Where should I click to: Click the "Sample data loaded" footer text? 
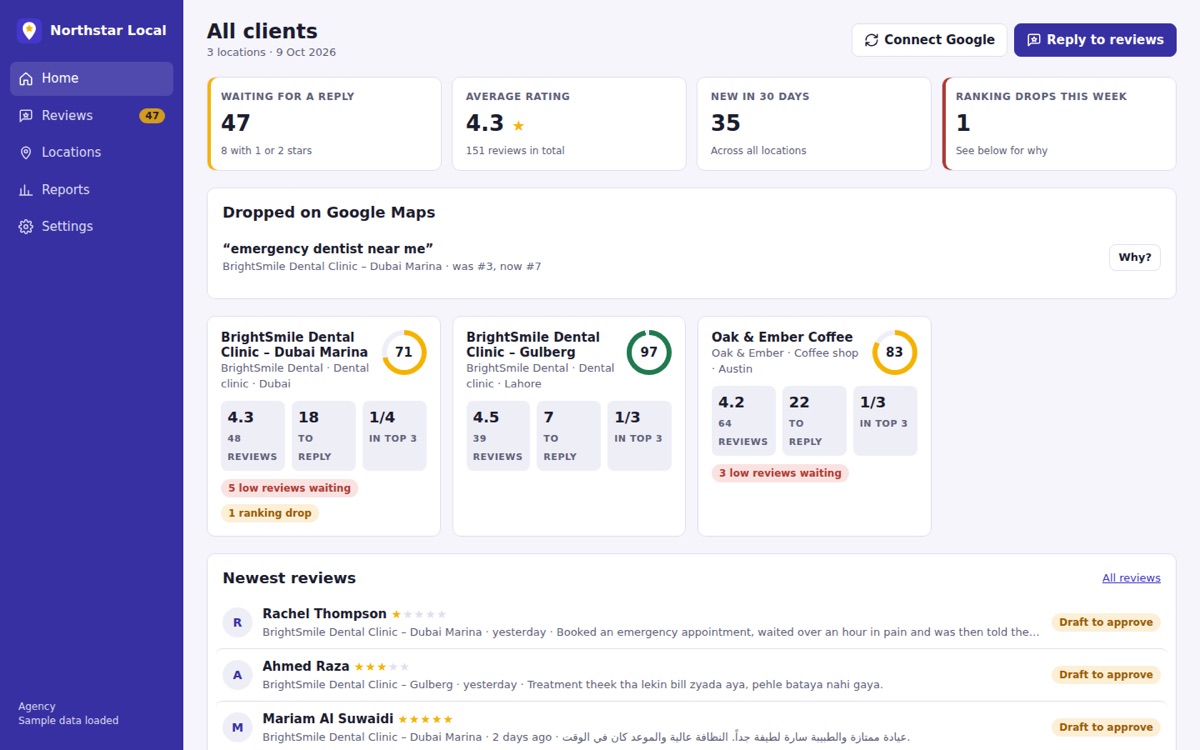click(x=68, y=720)
